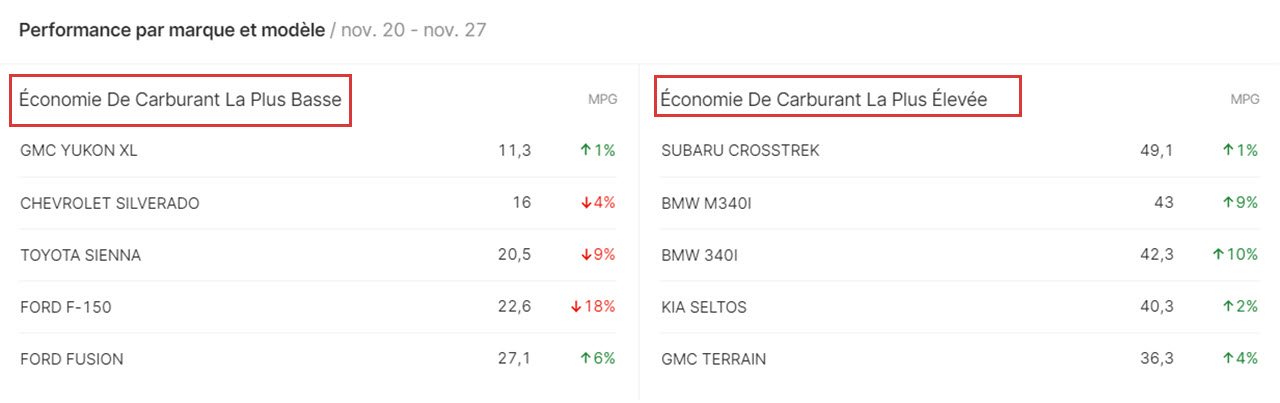This screenshot has width=1280, height=403.
Task: Click the green up arrow for GMC Yukon XL
Action: tap(585, 151)
